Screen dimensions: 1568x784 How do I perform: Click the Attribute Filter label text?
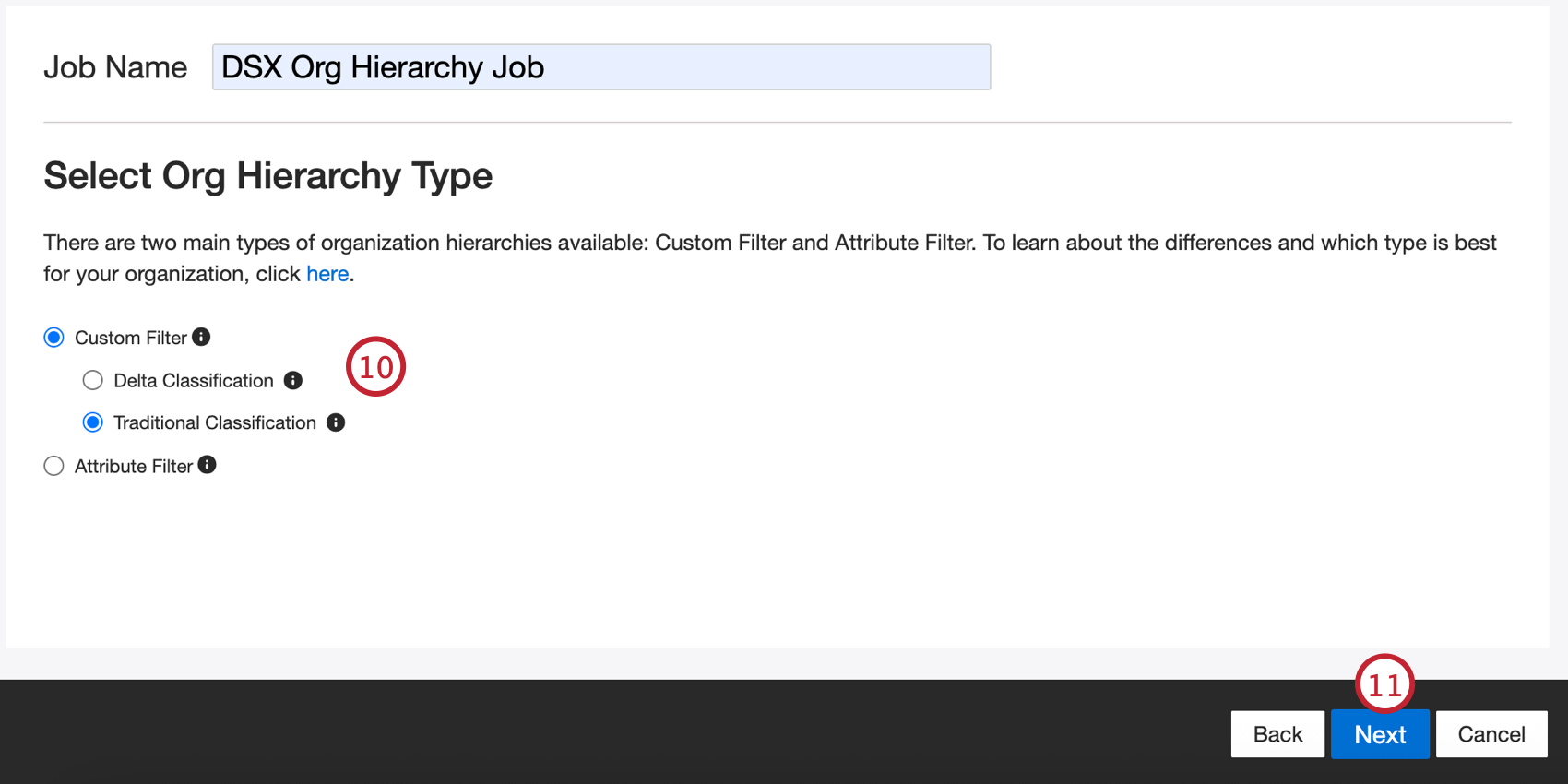[134, 467]
